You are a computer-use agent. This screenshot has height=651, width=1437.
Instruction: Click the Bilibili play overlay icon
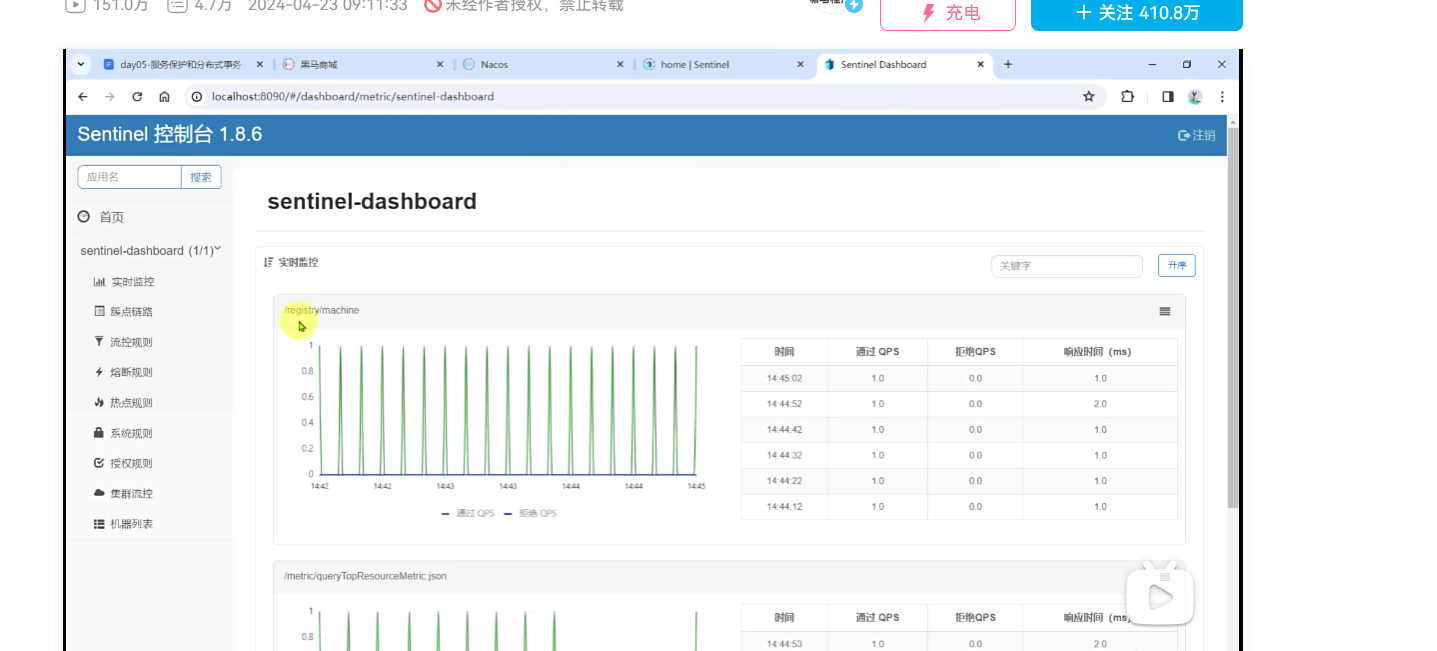coord(1160,596)
